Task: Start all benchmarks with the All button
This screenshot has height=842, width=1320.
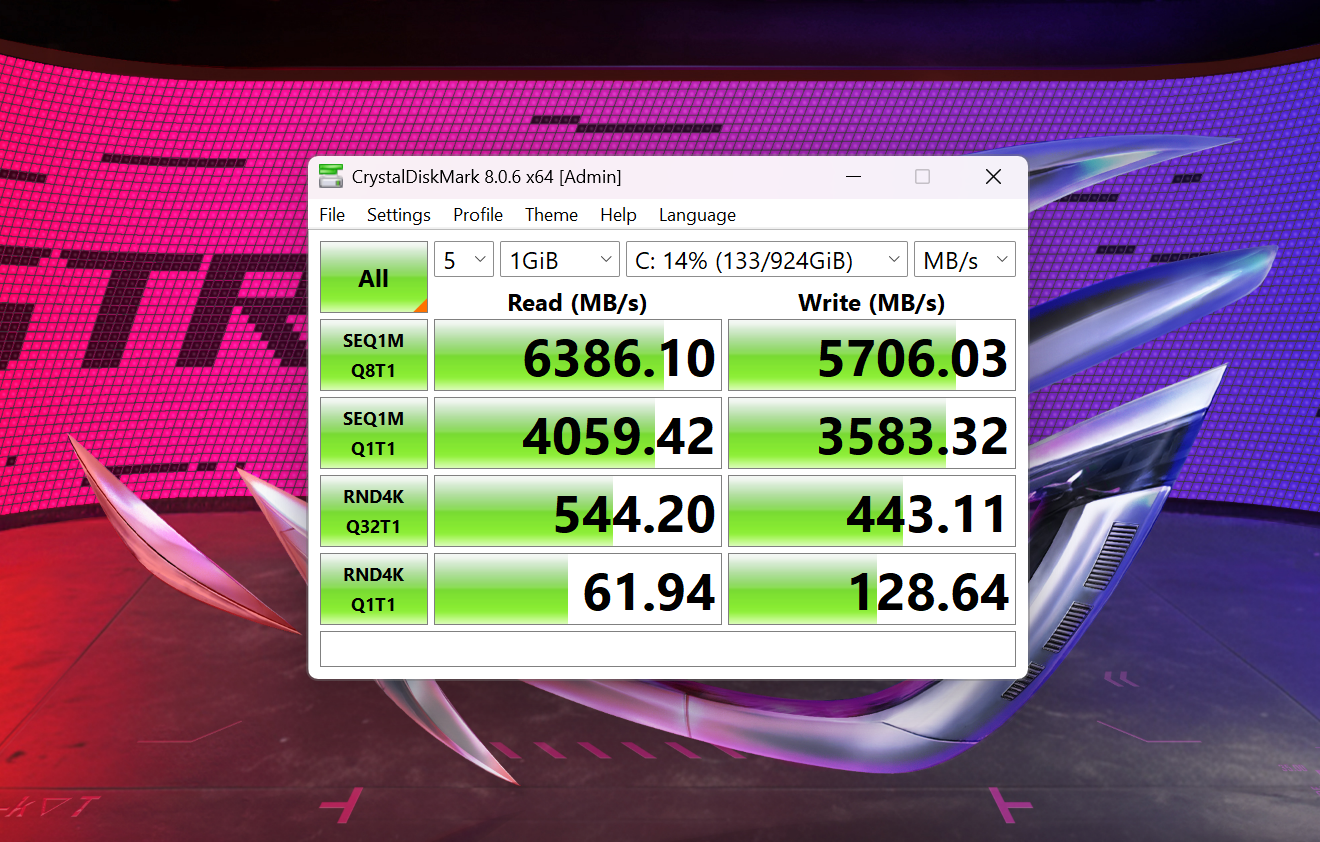Action: tap(374, 277)
